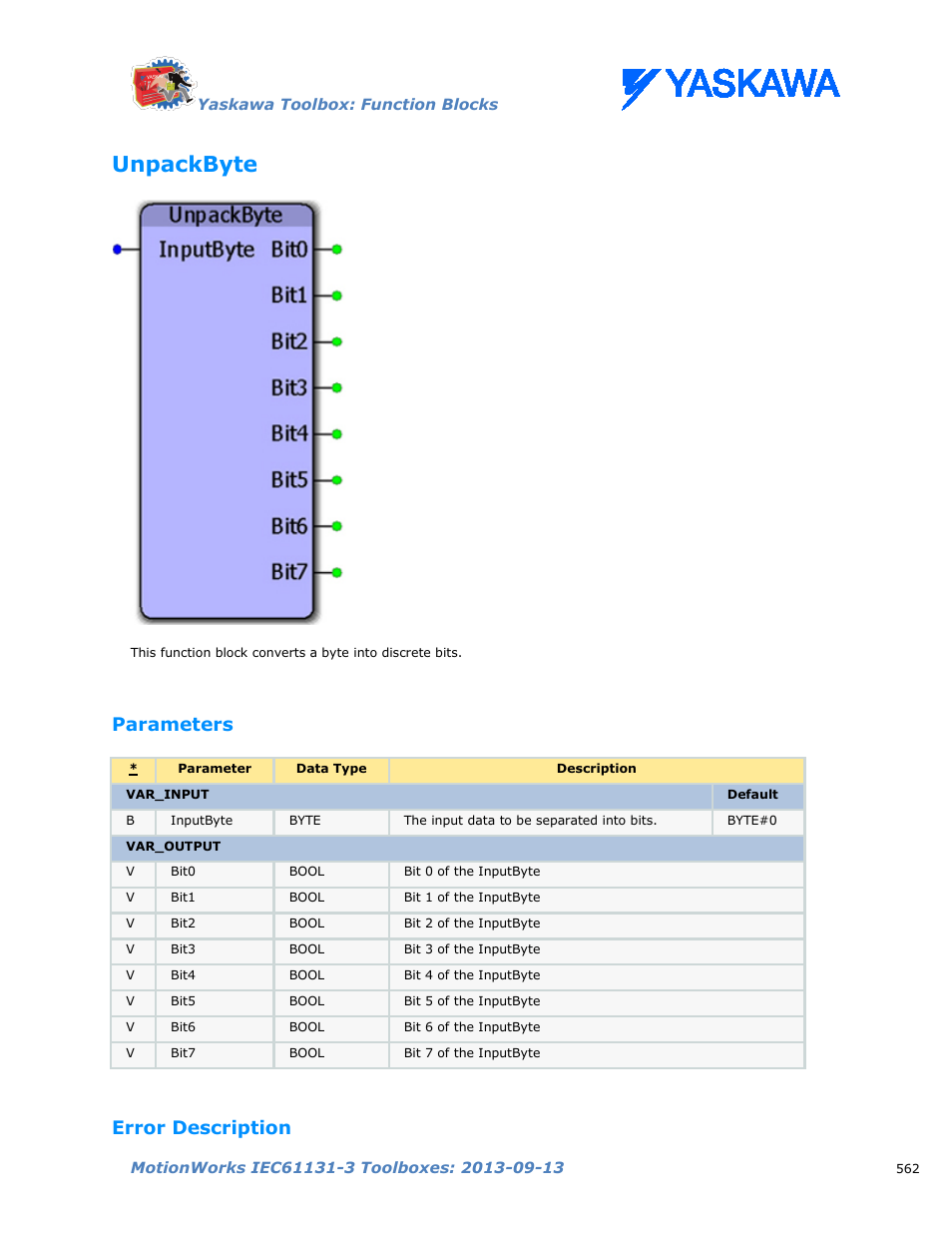Click the YASKAWA company logo
This screenshot has width=952, height=1233.
coord(730,87)
